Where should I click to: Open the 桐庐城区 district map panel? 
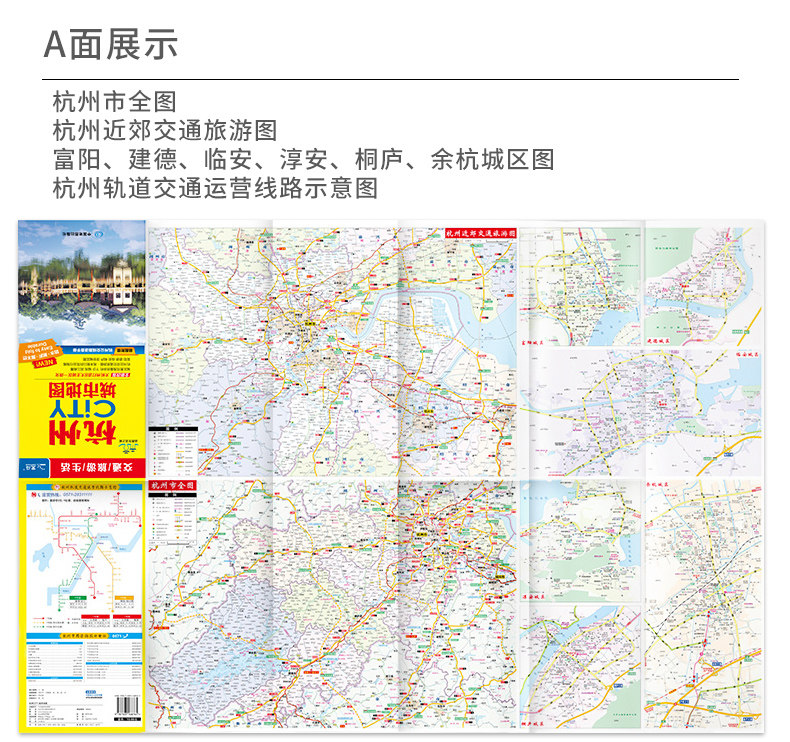[580, 666]
